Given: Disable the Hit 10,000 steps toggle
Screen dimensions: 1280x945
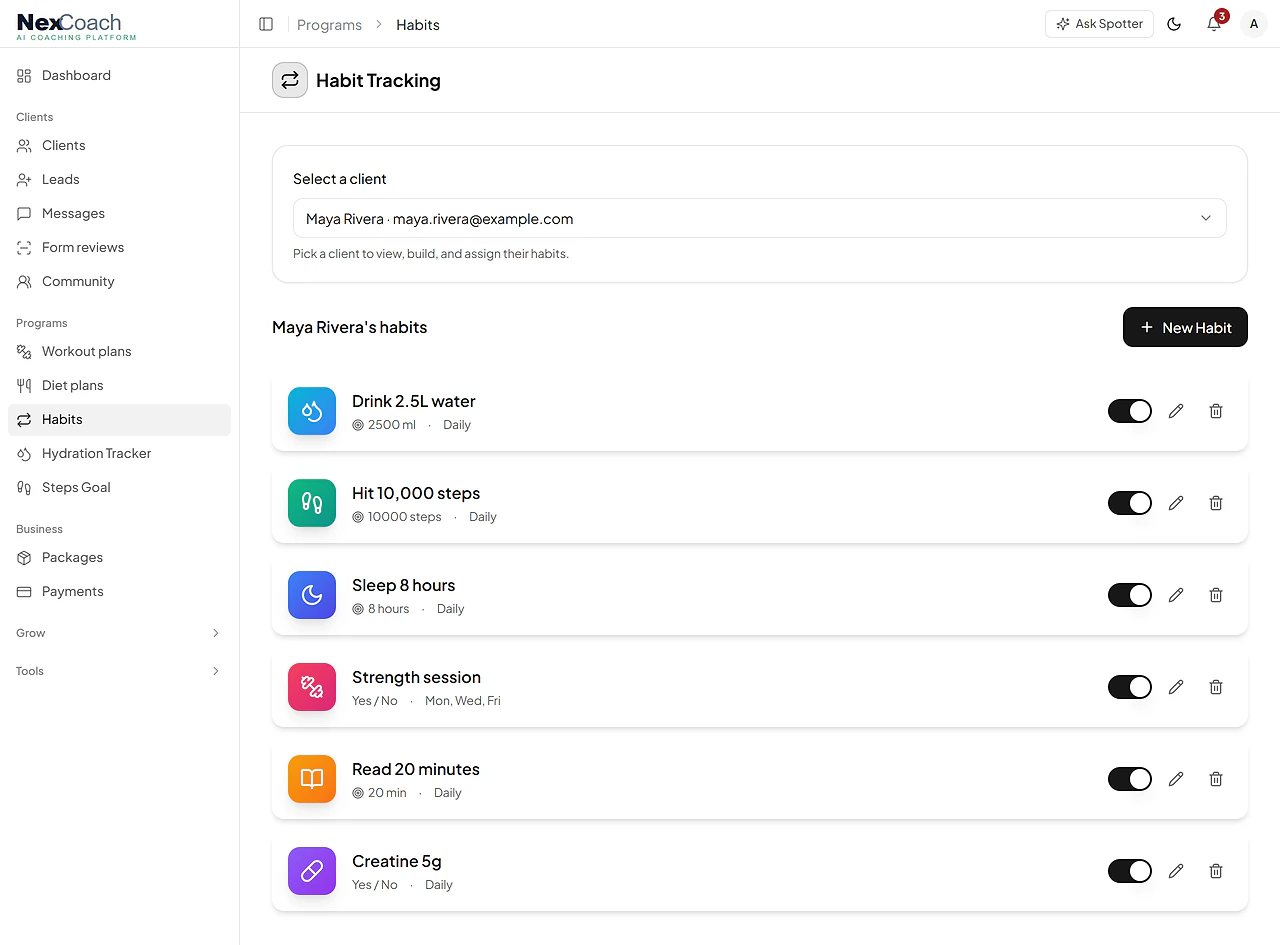Looking at the screenshot, I should point(1130,503).
